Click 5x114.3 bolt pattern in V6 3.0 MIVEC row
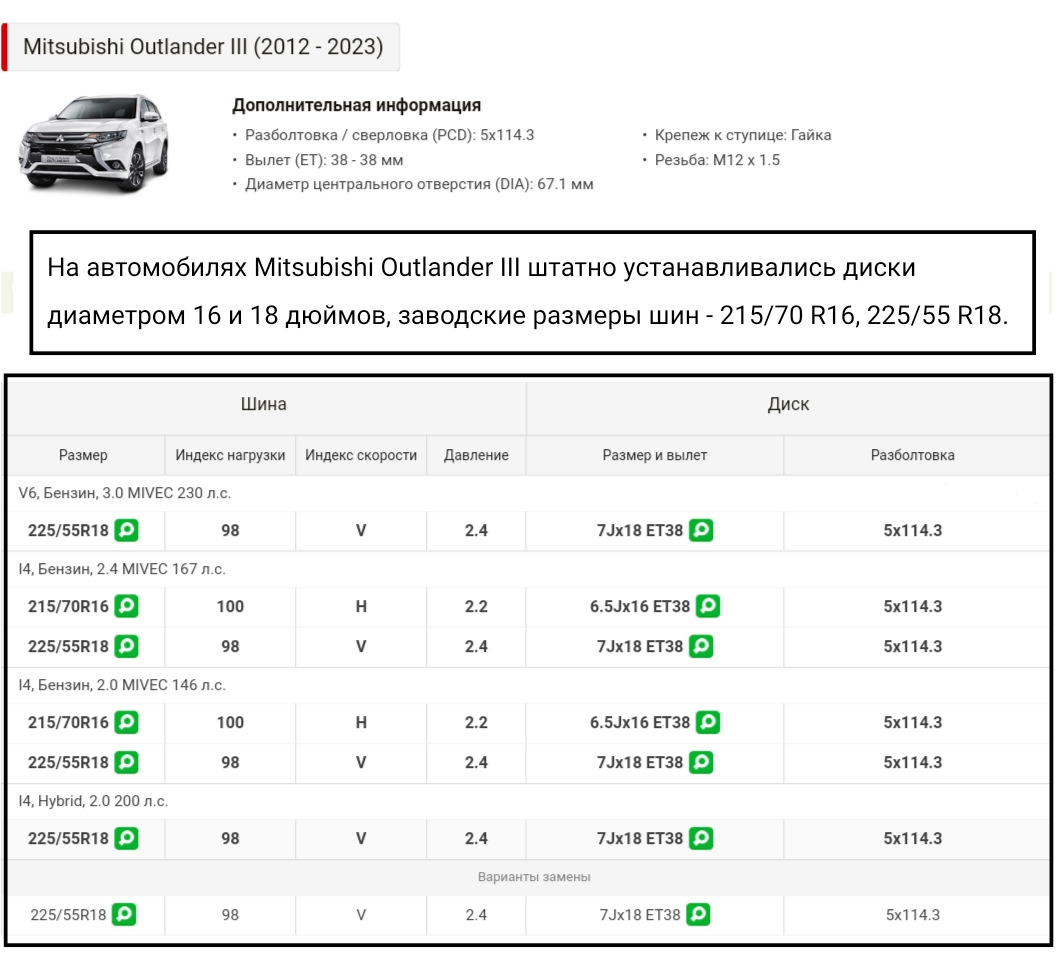The image size is (1058, 955). pos(912,530)
